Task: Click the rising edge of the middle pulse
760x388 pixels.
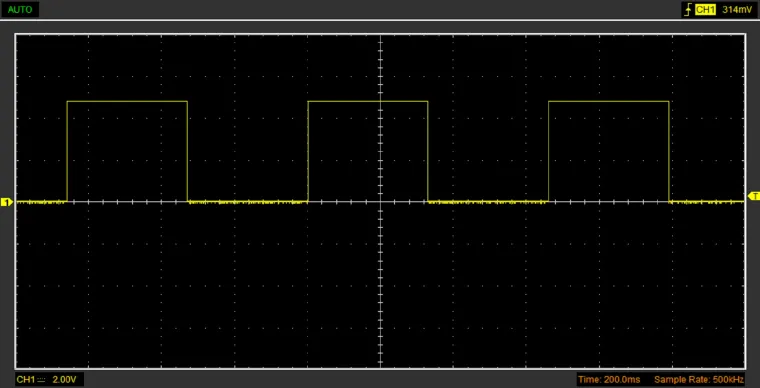Action: [308, 151]
